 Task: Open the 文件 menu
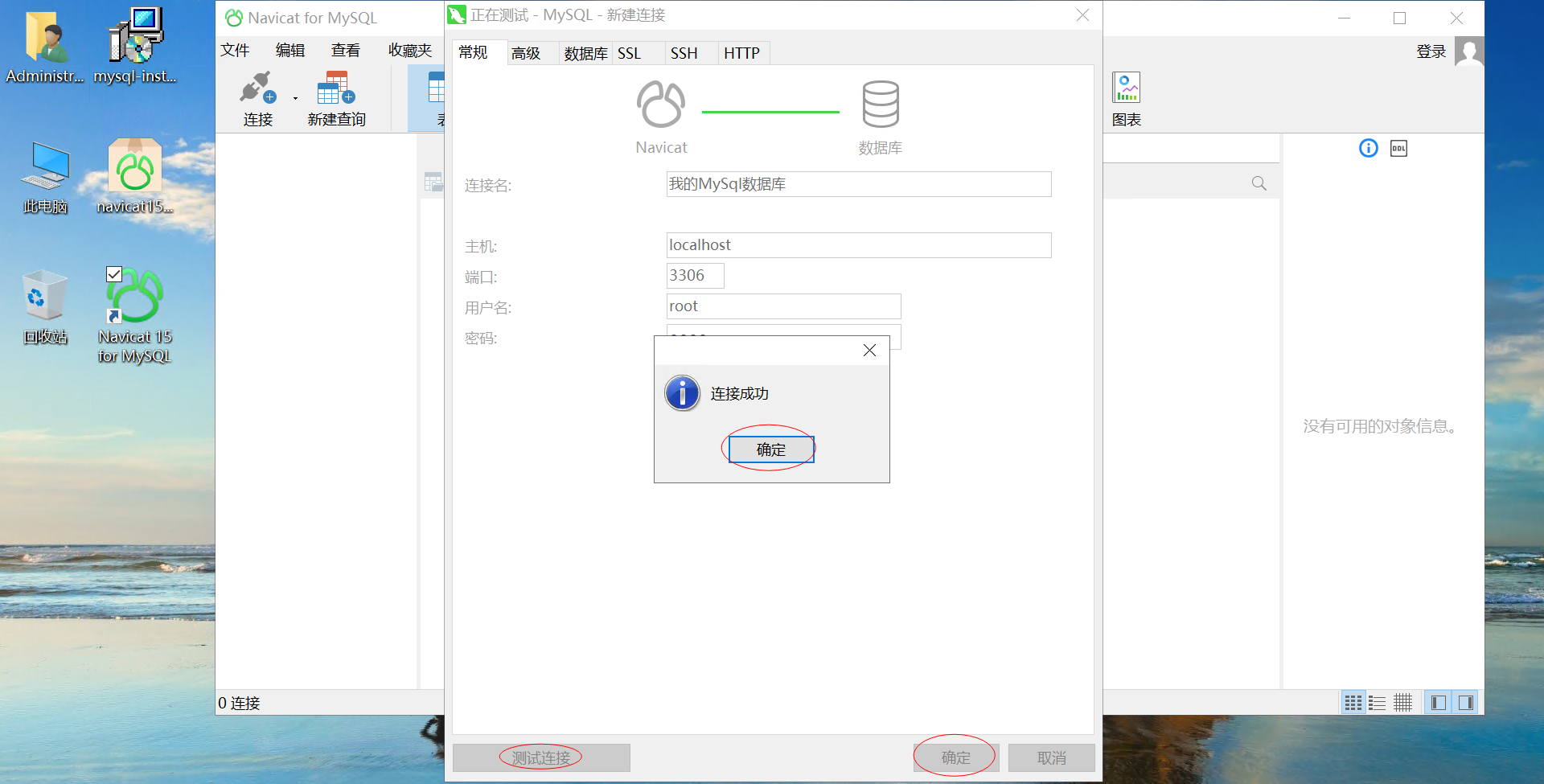coord(235,51)
